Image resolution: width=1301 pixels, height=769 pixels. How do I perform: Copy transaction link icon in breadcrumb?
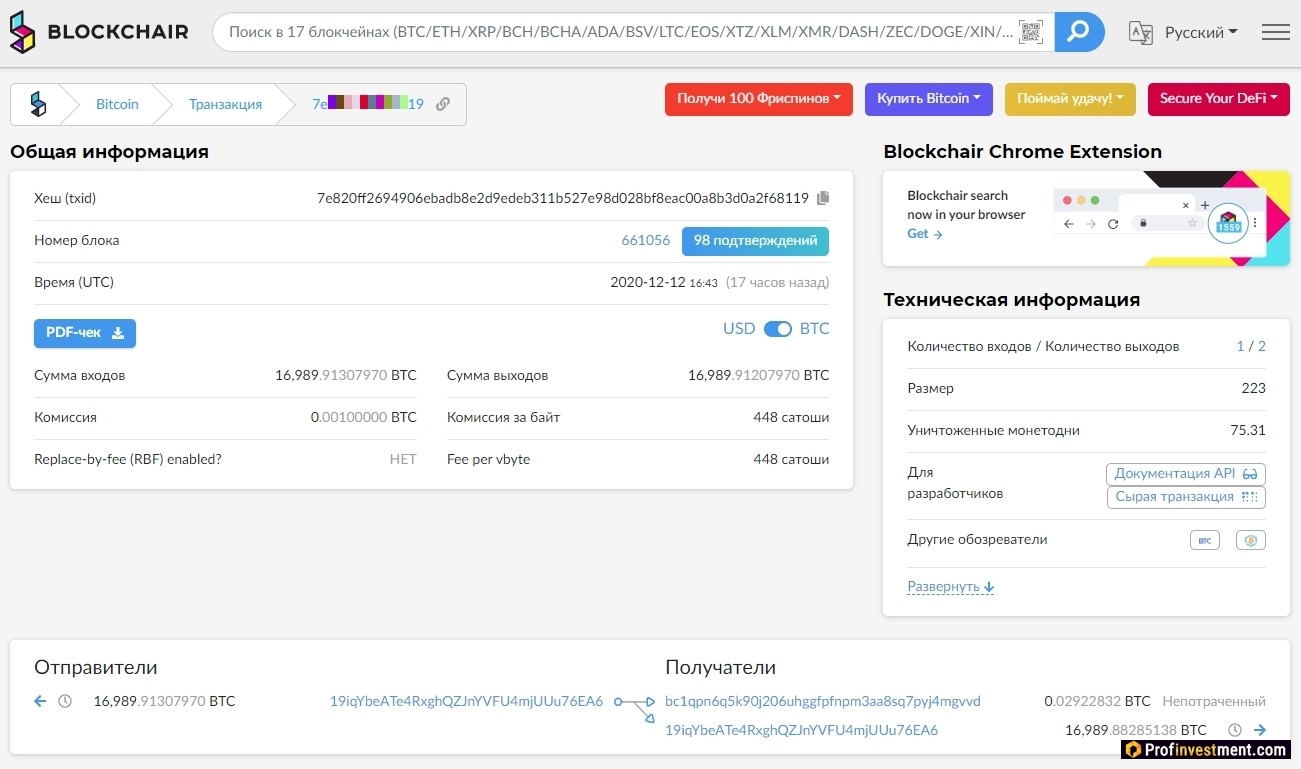click(x=443, y=104)
